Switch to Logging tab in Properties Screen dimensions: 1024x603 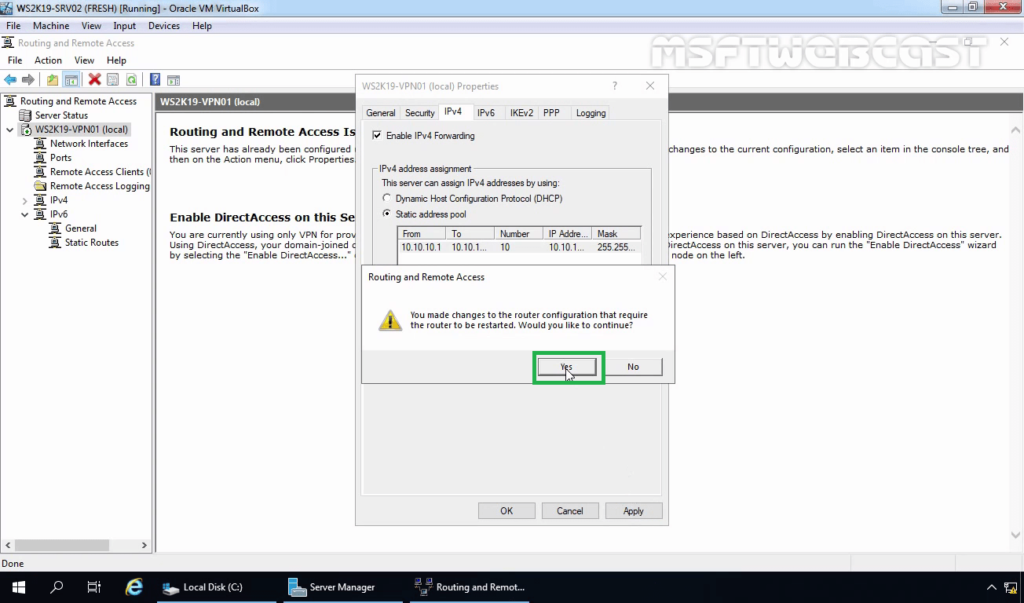[590, 113]
